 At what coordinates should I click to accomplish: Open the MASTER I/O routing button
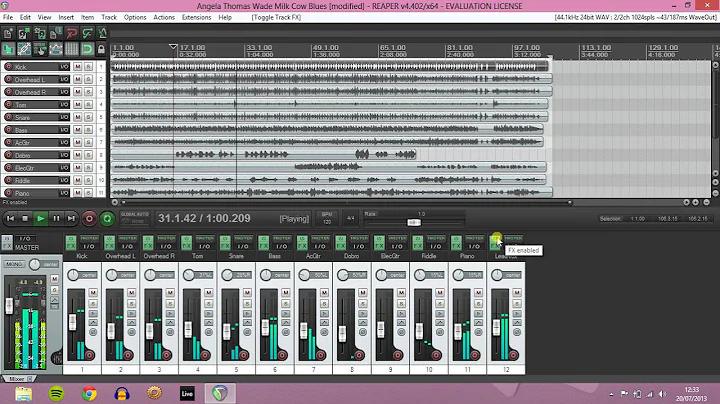coord(25,239)
